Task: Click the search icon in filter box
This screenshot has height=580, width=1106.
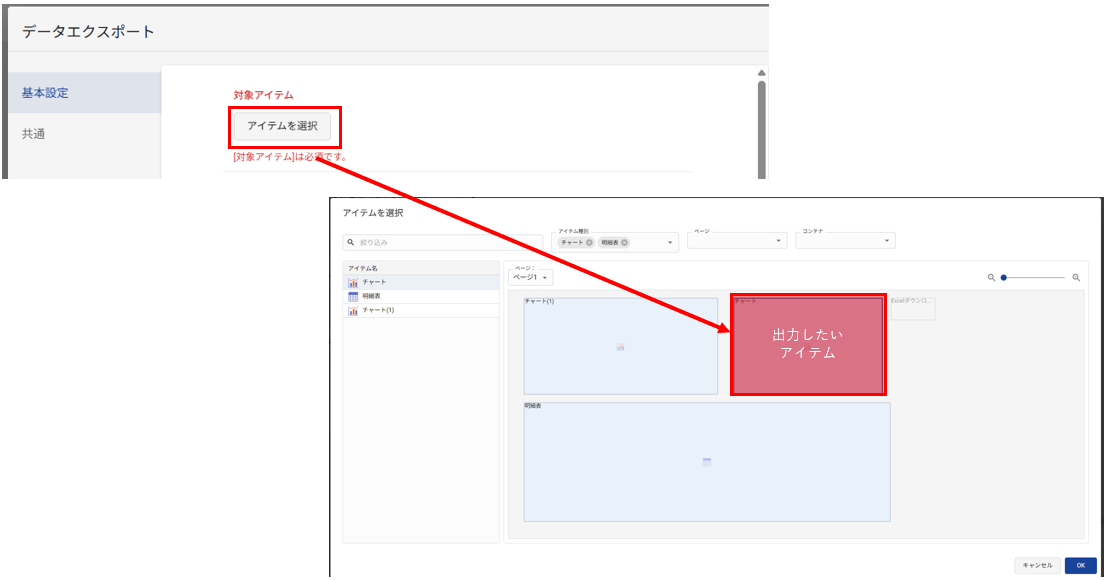Action: pyautogui.click(x=350, y=242)
